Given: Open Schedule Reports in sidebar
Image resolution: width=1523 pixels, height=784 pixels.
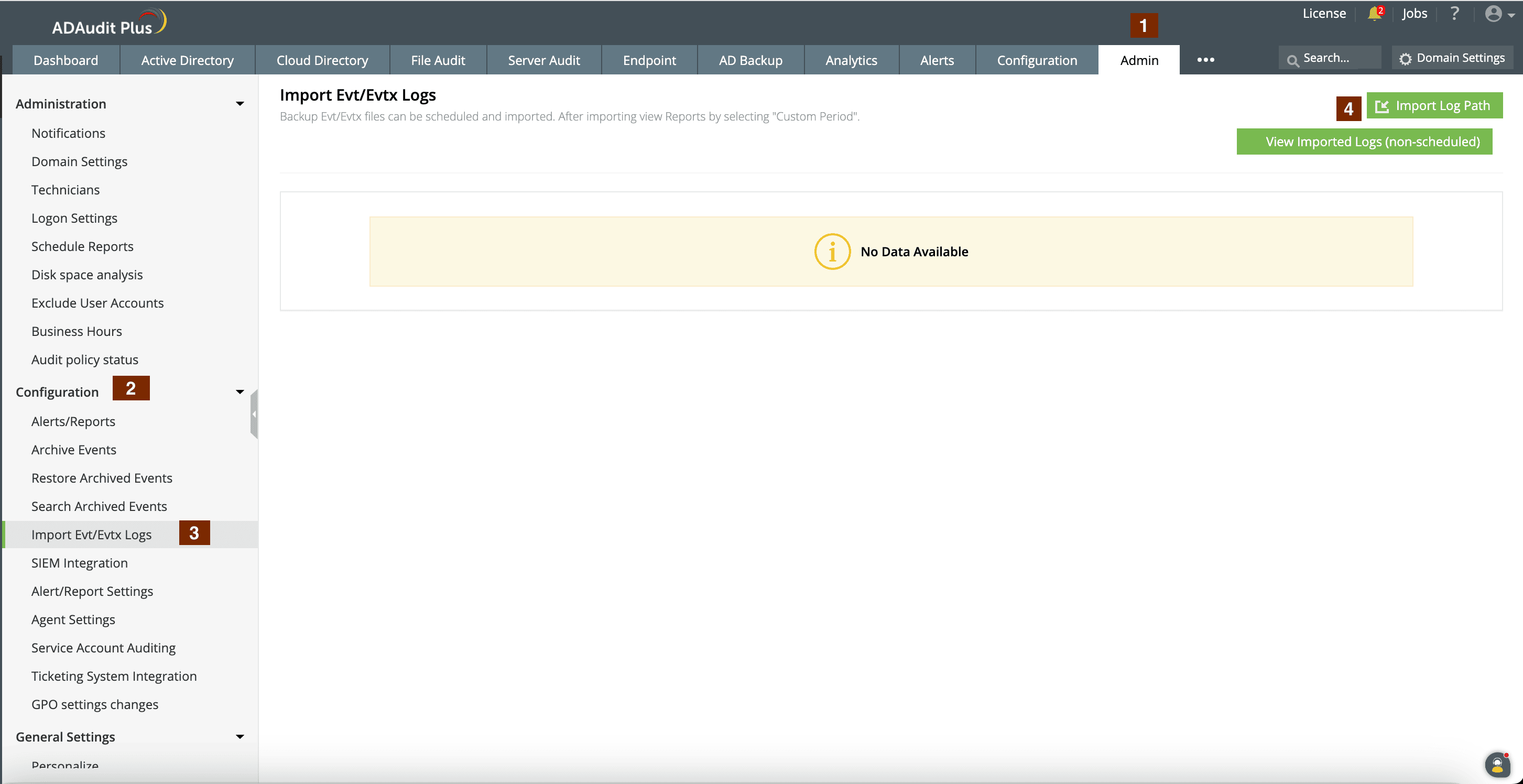Looking at the screenshot, I should (82, 246).
